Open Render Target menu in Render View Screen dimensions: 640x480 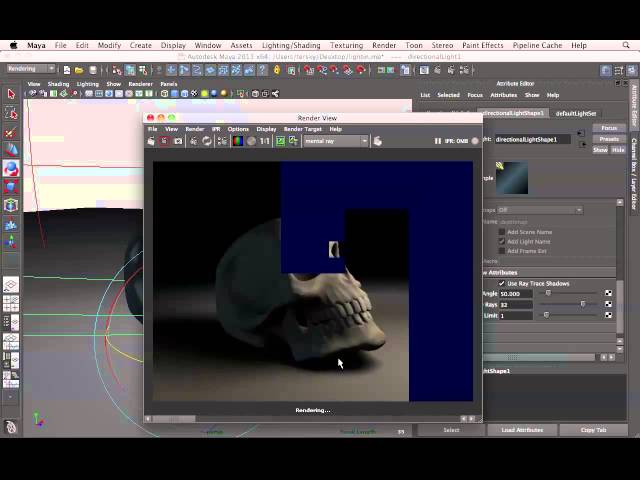click(x=302, y=129)
